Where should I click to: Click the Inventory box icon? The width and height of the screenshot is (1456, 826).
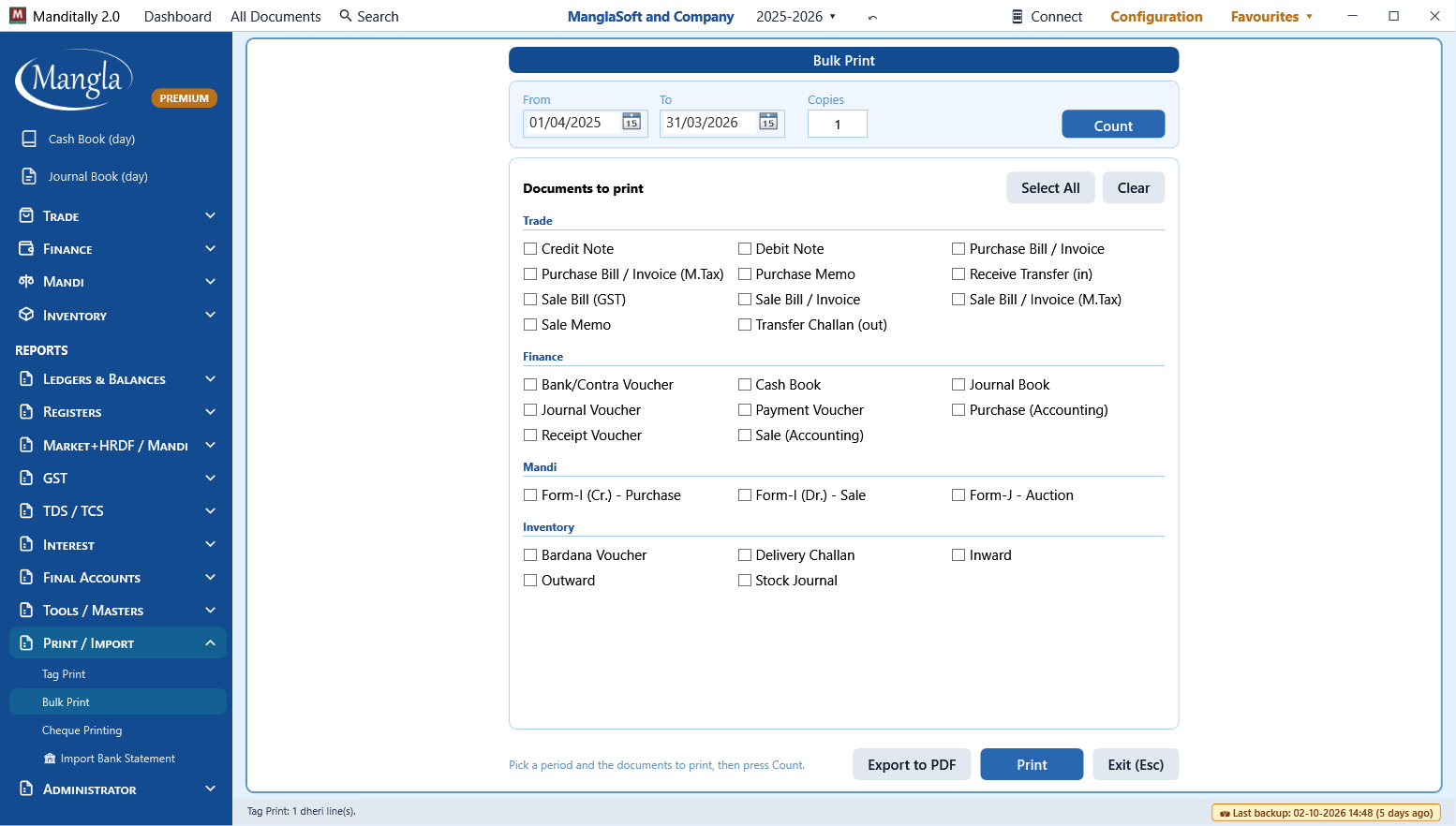coord(26,315)
